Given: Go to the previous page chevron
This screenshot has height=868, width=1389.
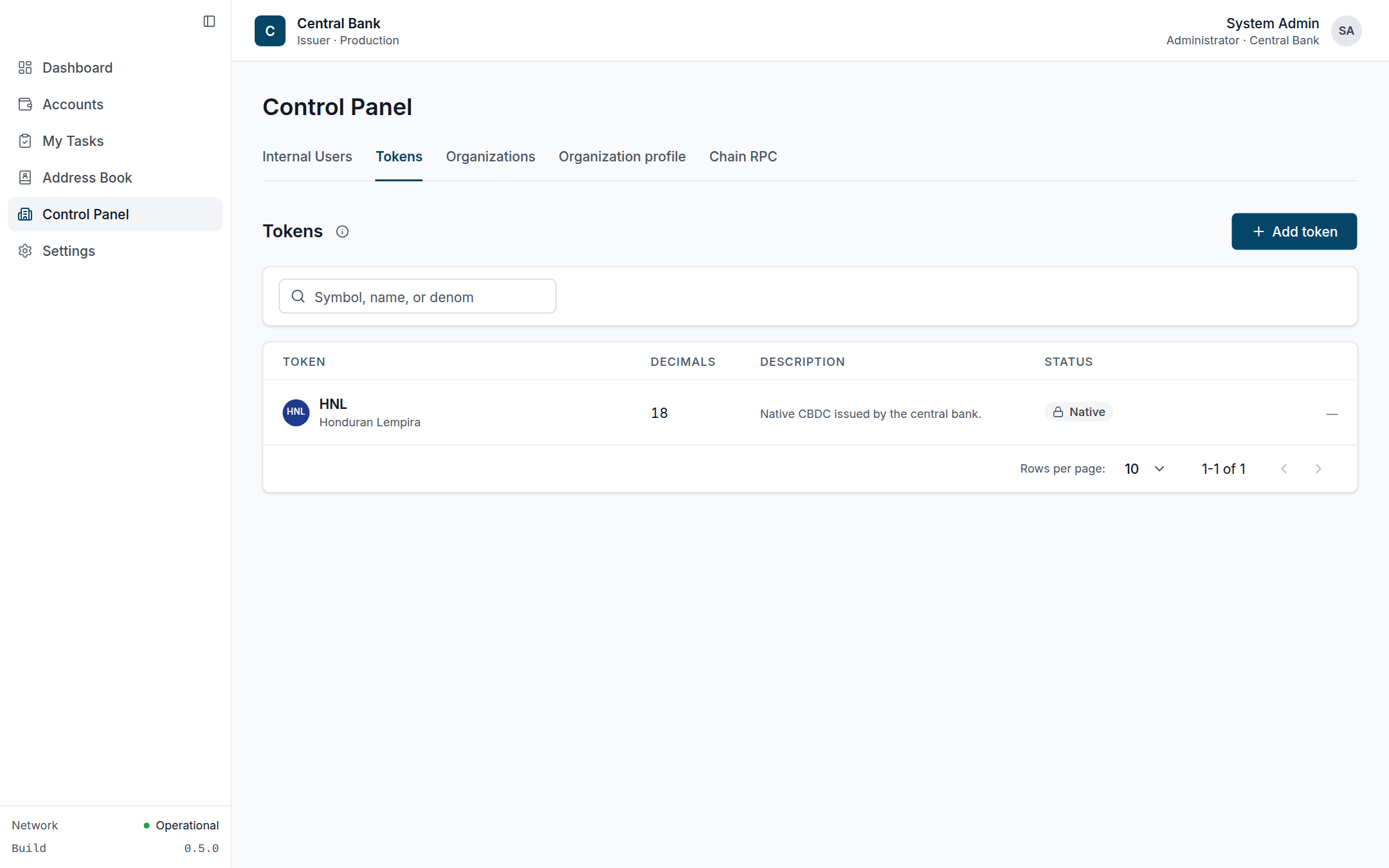Looking at the screenshot, I should tap(1284, 469).
